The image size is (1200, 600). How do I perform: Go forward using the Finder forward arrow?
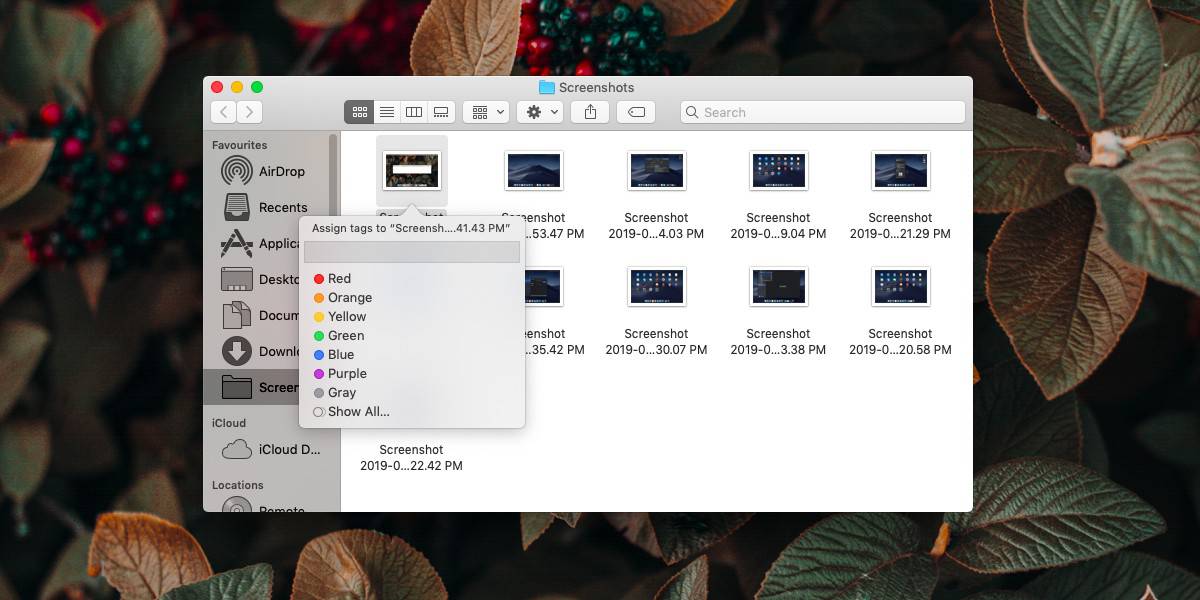pos(250,112)
